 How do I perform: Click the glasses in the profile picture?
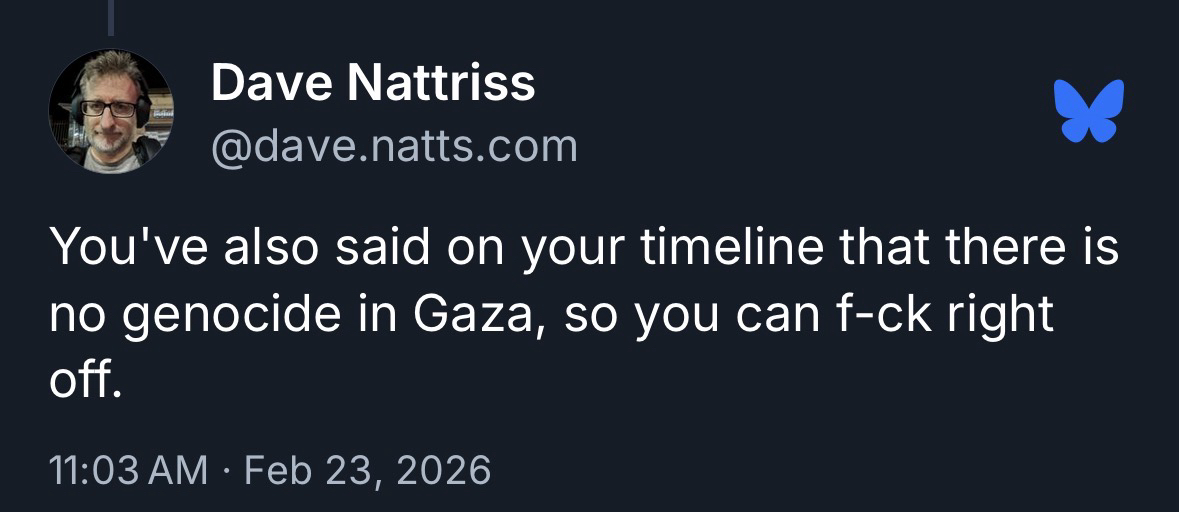[108, 108]
